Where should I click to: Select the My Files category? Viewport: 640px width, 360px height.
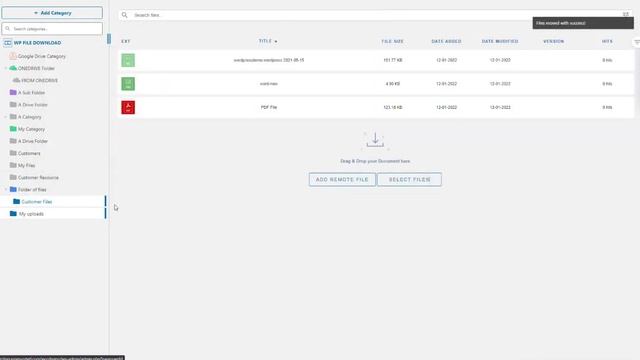[27, 165]
